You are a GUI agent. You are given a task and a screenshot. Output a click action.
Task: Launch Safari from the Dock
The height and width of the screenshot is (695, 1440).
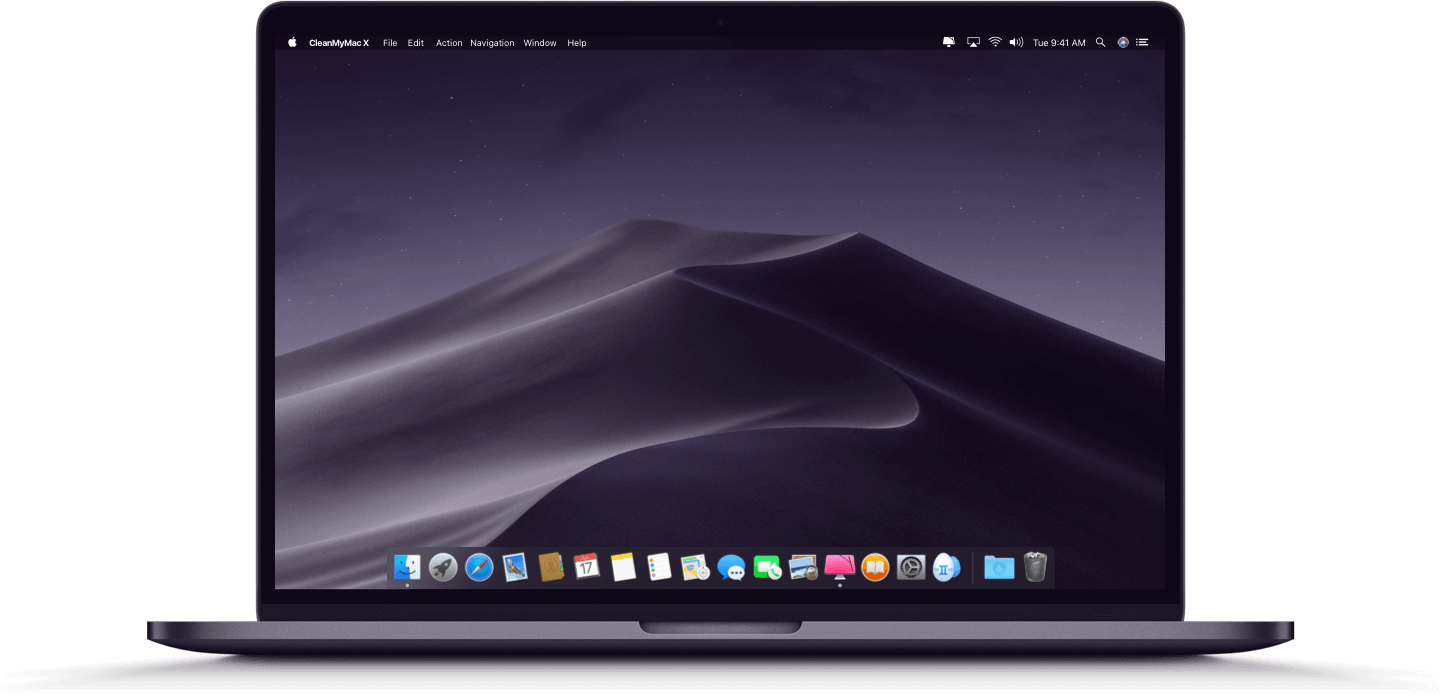[x=479, y=568]
